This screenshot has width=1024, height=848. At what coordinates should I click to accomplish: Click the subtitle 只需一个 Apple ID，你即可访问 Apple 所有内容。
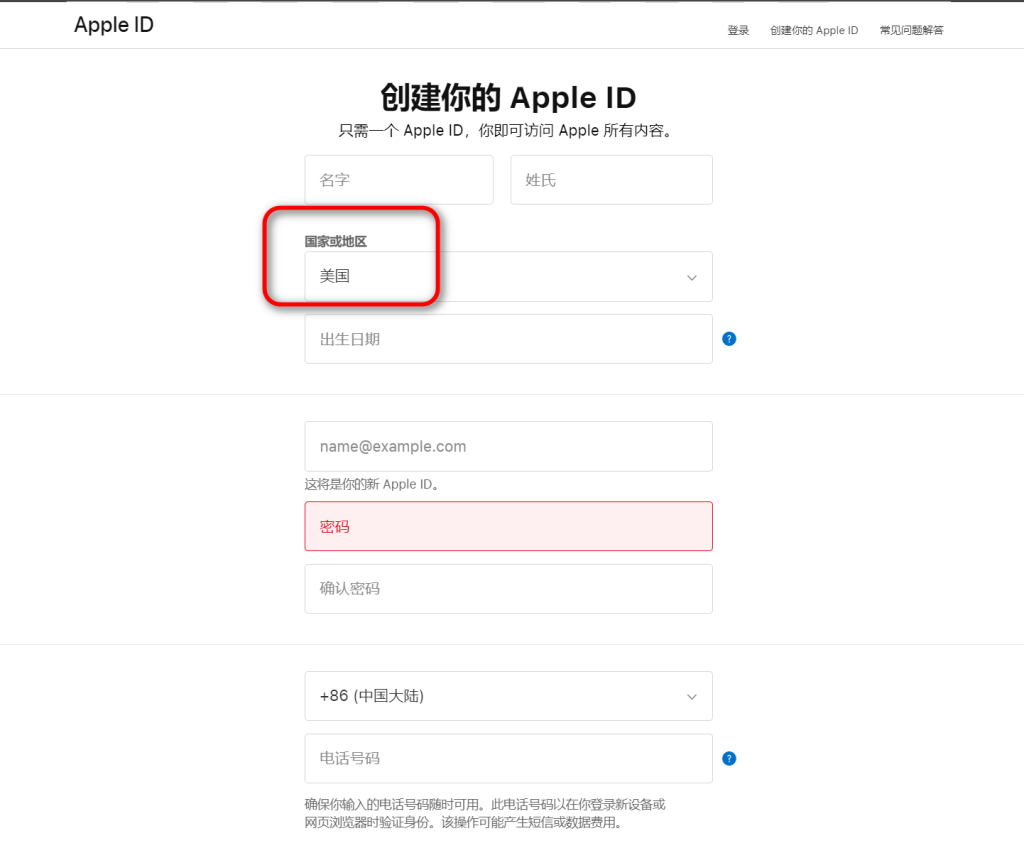coord(505,131)
